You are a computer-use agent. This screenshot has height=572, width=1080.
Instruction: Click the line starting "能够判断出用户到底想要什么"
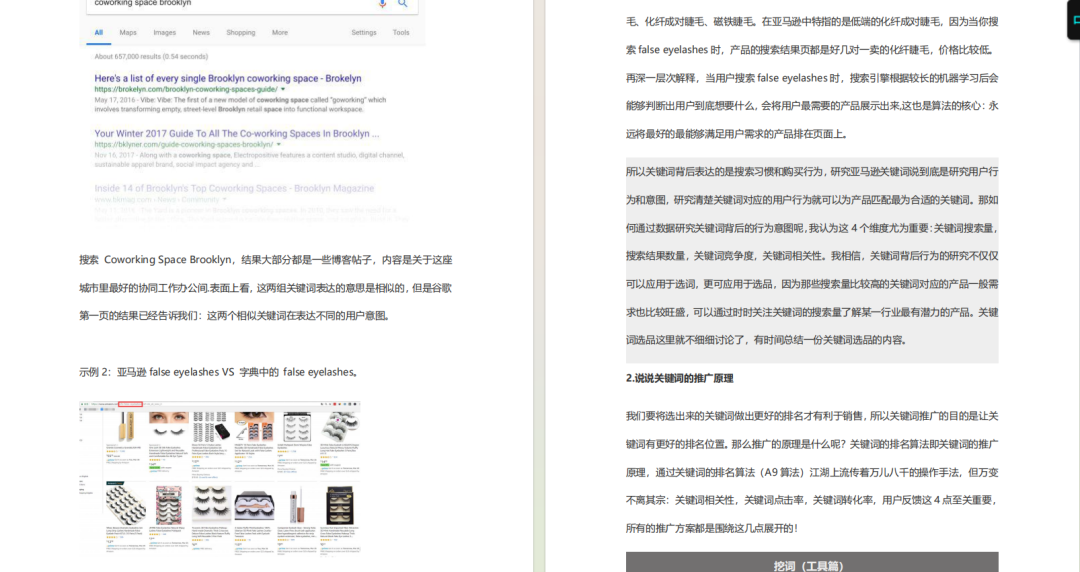pos(812,105)
